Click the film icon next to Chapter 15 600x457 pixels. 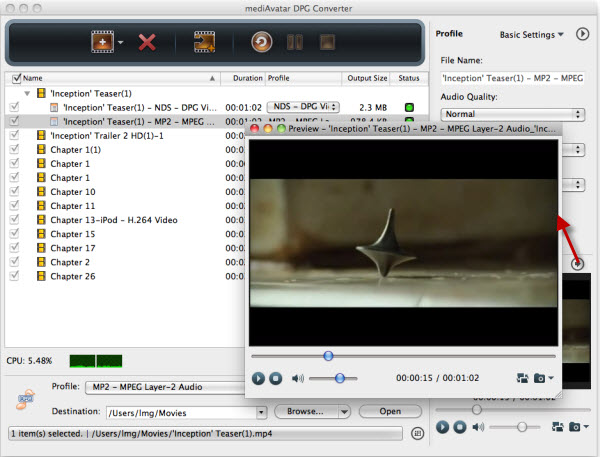41,234
